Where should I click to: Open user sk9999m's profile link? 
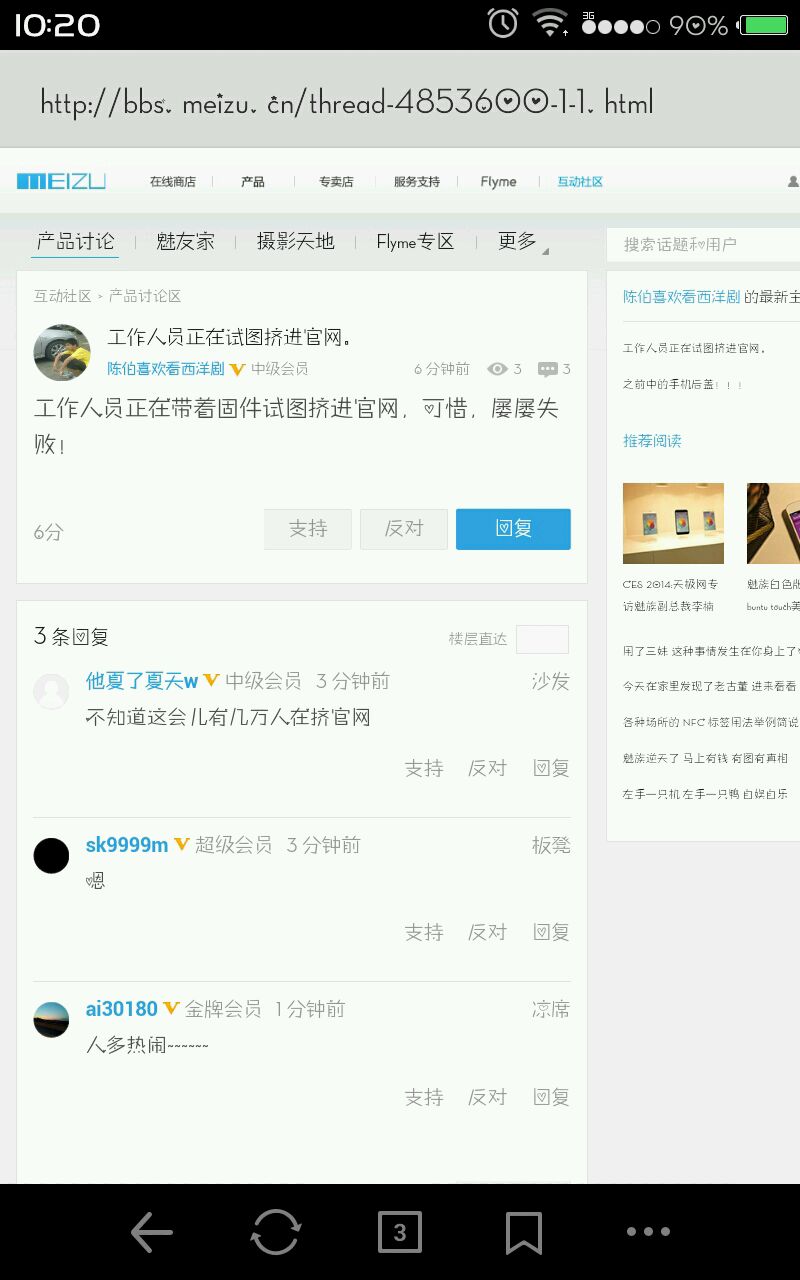pos(127,845)
